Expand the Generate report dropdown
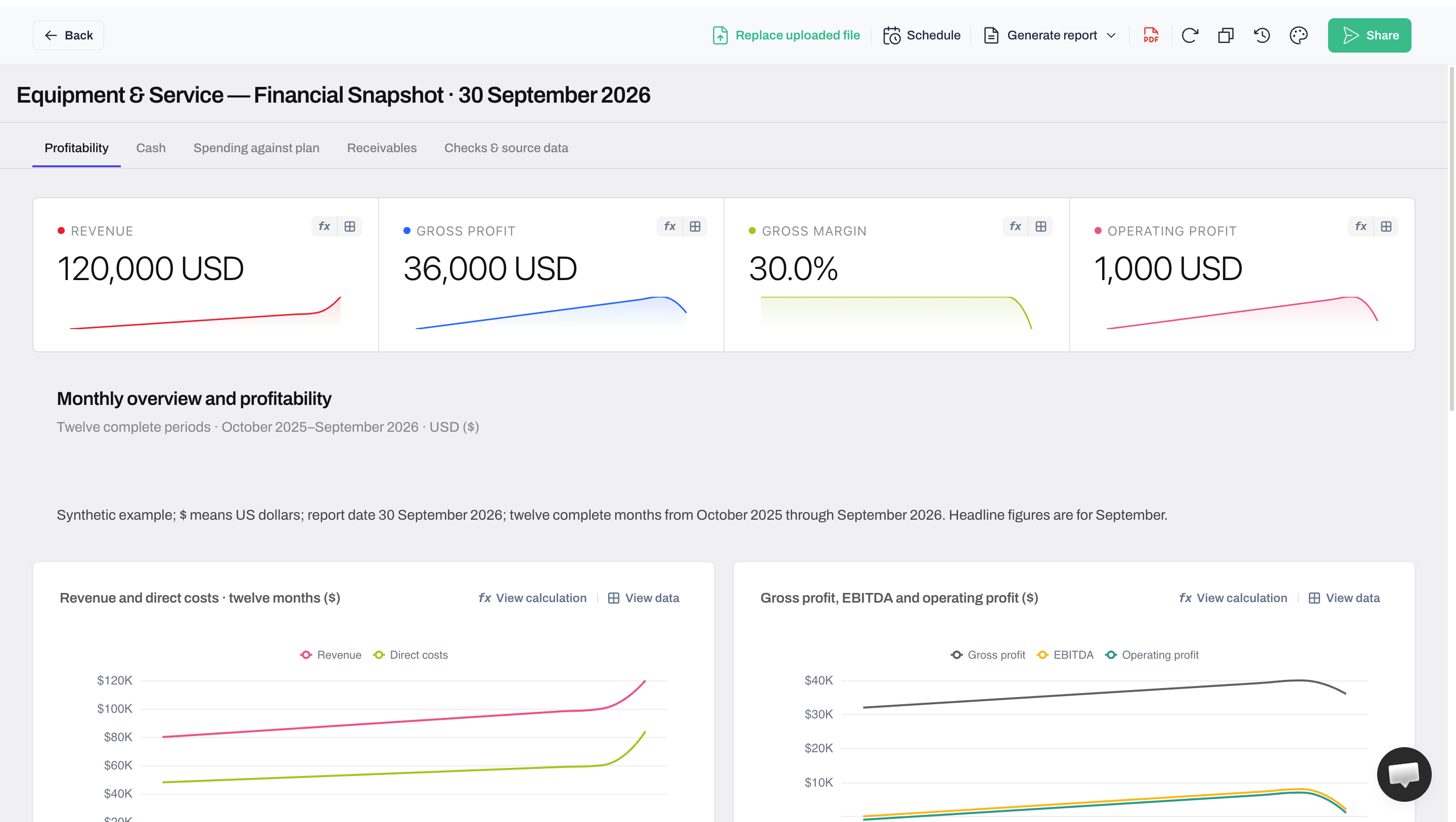1456x822 pixels. click(1050, 35)
